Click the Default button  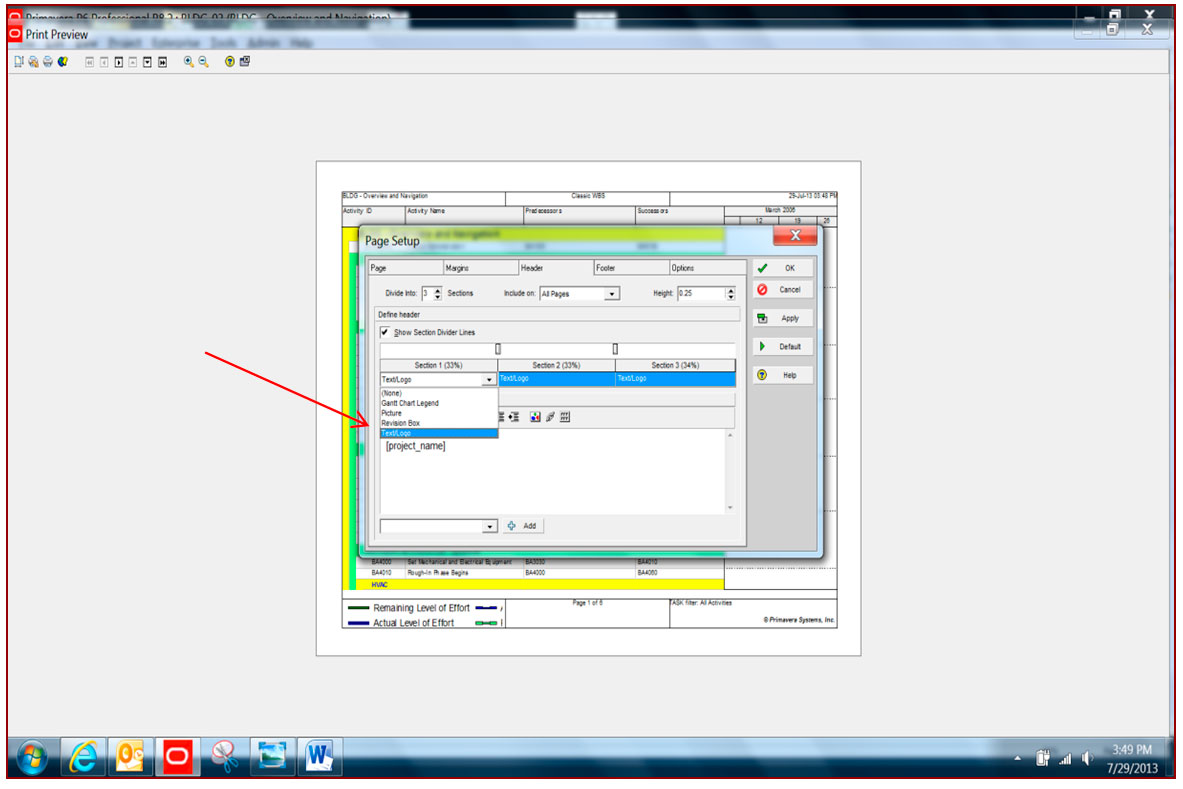[x=783, y=346]
